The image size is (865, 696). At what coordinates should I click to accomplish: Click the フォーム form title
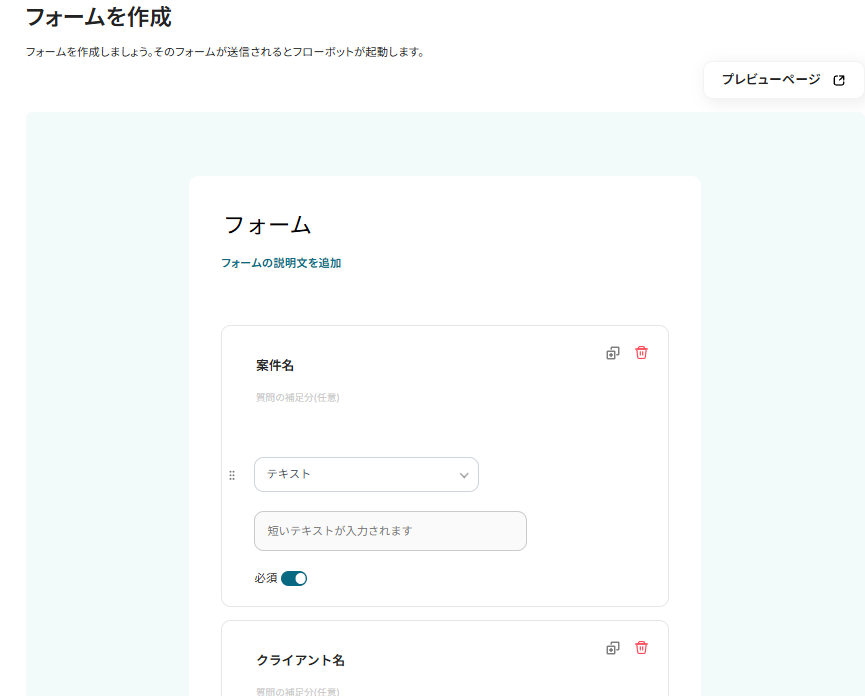coord(268,225)
